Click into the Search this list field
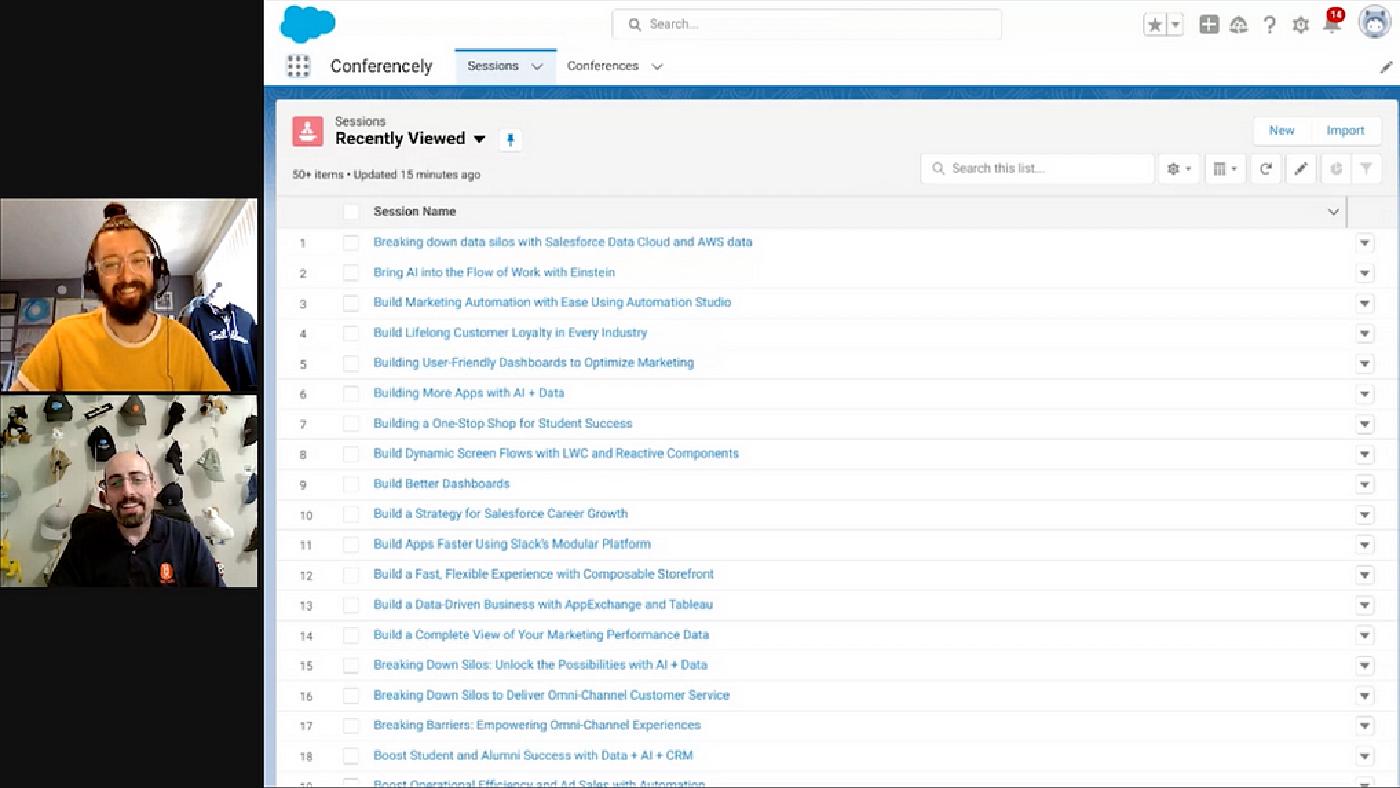 (x=1036, y=168)
